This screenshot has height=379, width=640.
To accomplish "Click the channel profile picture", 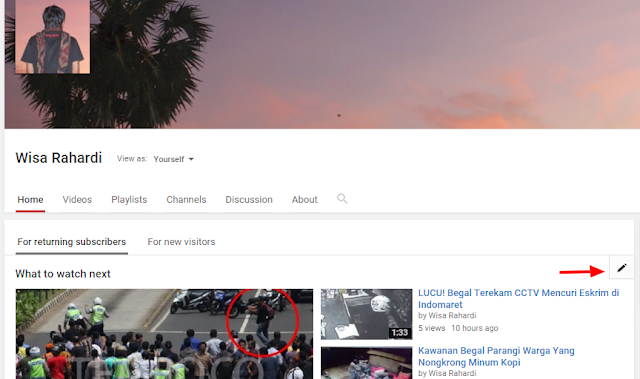I will 53,37.
